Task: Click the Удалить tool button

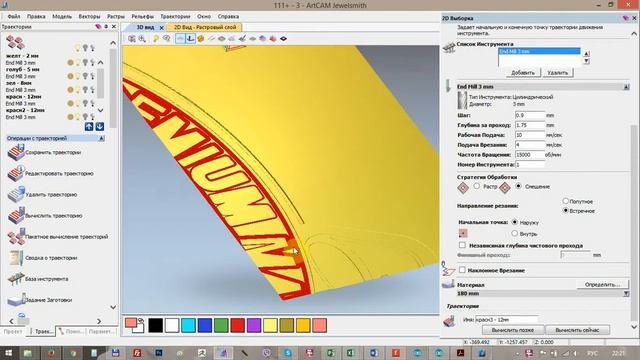Action: click(557, 73)
